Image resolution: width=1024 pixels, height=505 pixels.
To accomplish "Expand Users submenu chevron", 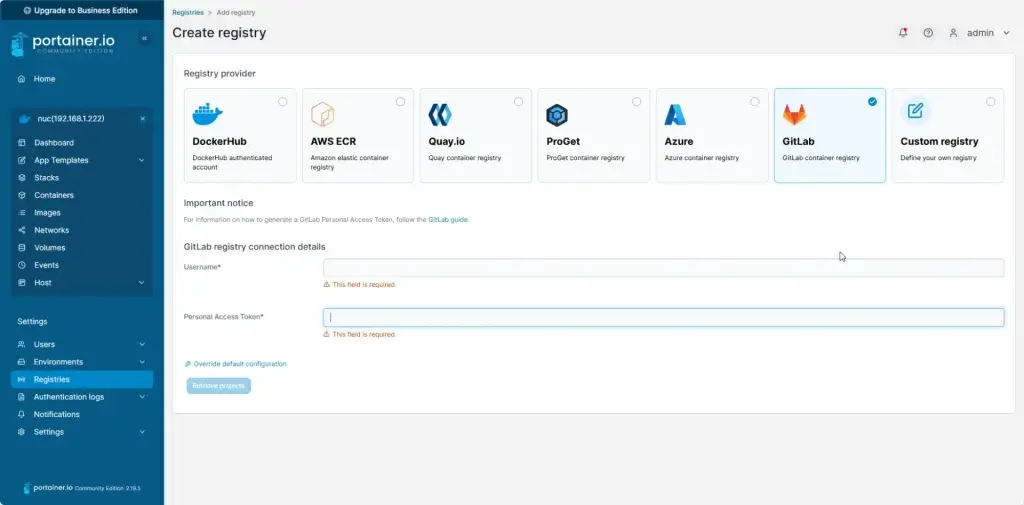I will [142, 344].
